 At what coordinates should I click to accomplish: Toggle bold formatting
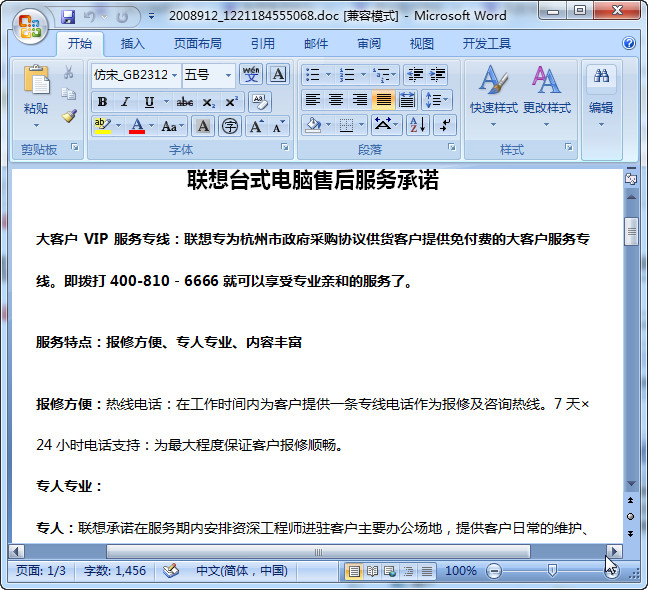(x=102, y=102)
